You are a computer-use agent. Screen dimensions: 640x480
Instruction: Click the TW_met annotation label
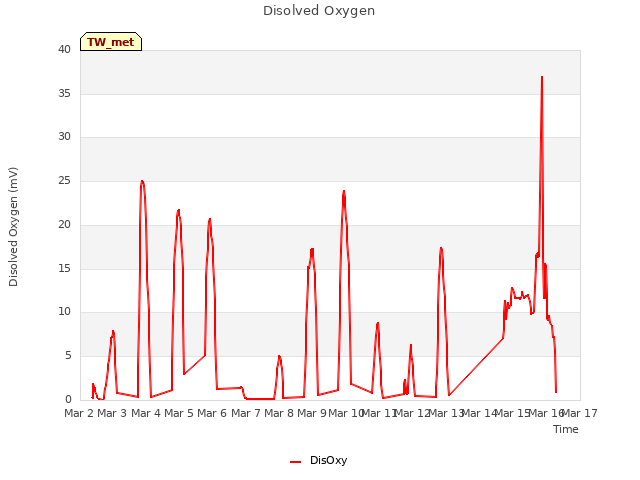111,42
